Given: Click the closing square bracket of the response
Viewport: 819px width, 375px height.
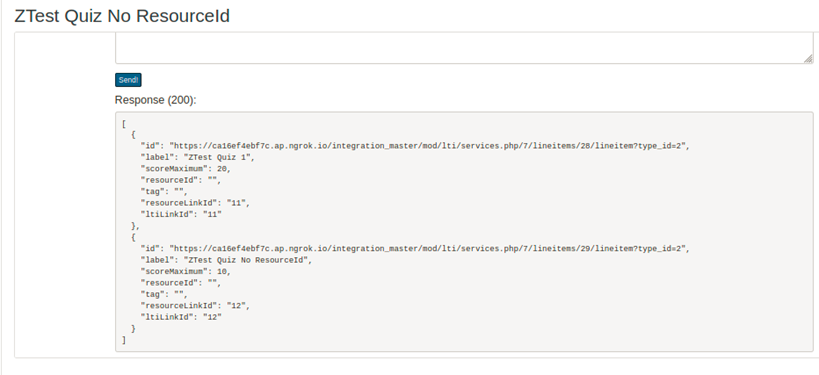Looking at the screenshot, I should click(124, 340).
